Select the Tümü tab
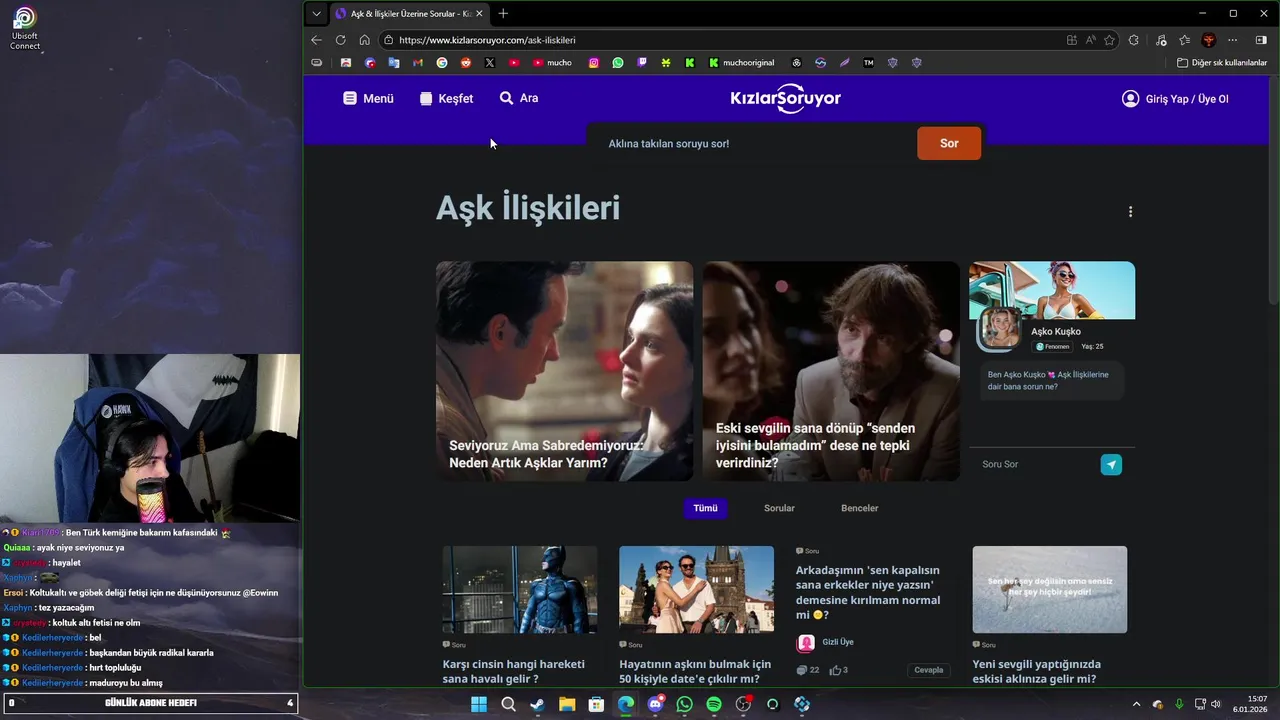The image size is (1280, 720). click(x=705, y=508)
